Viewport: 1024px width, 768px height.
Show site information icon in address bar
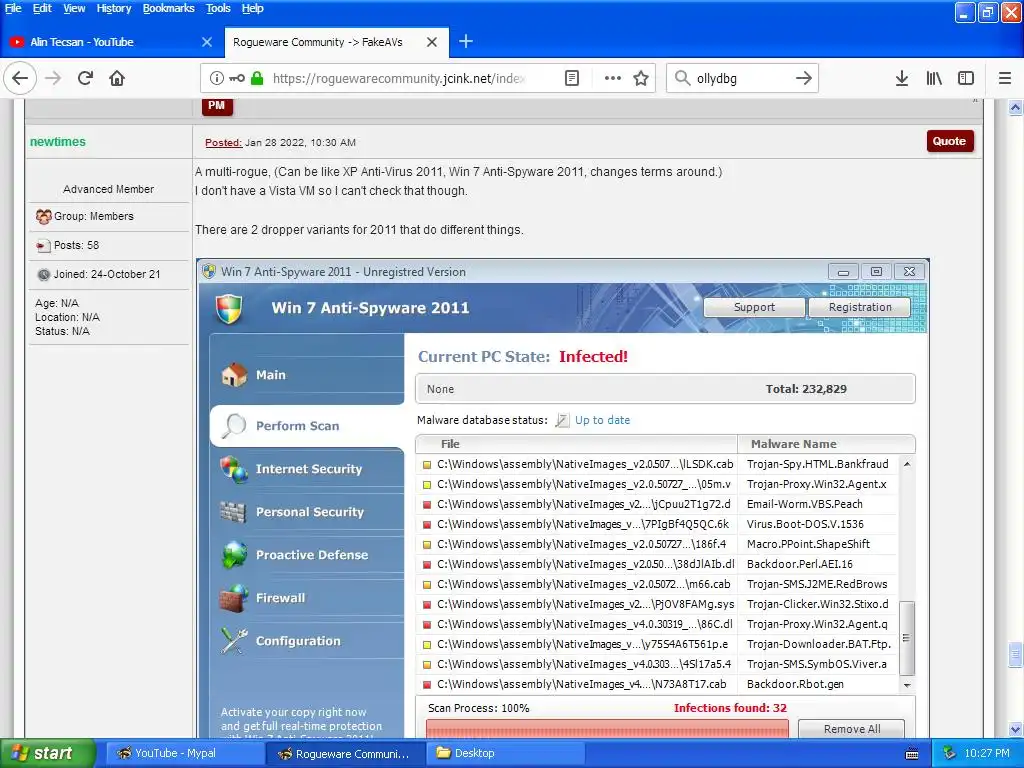click(216, 78)
